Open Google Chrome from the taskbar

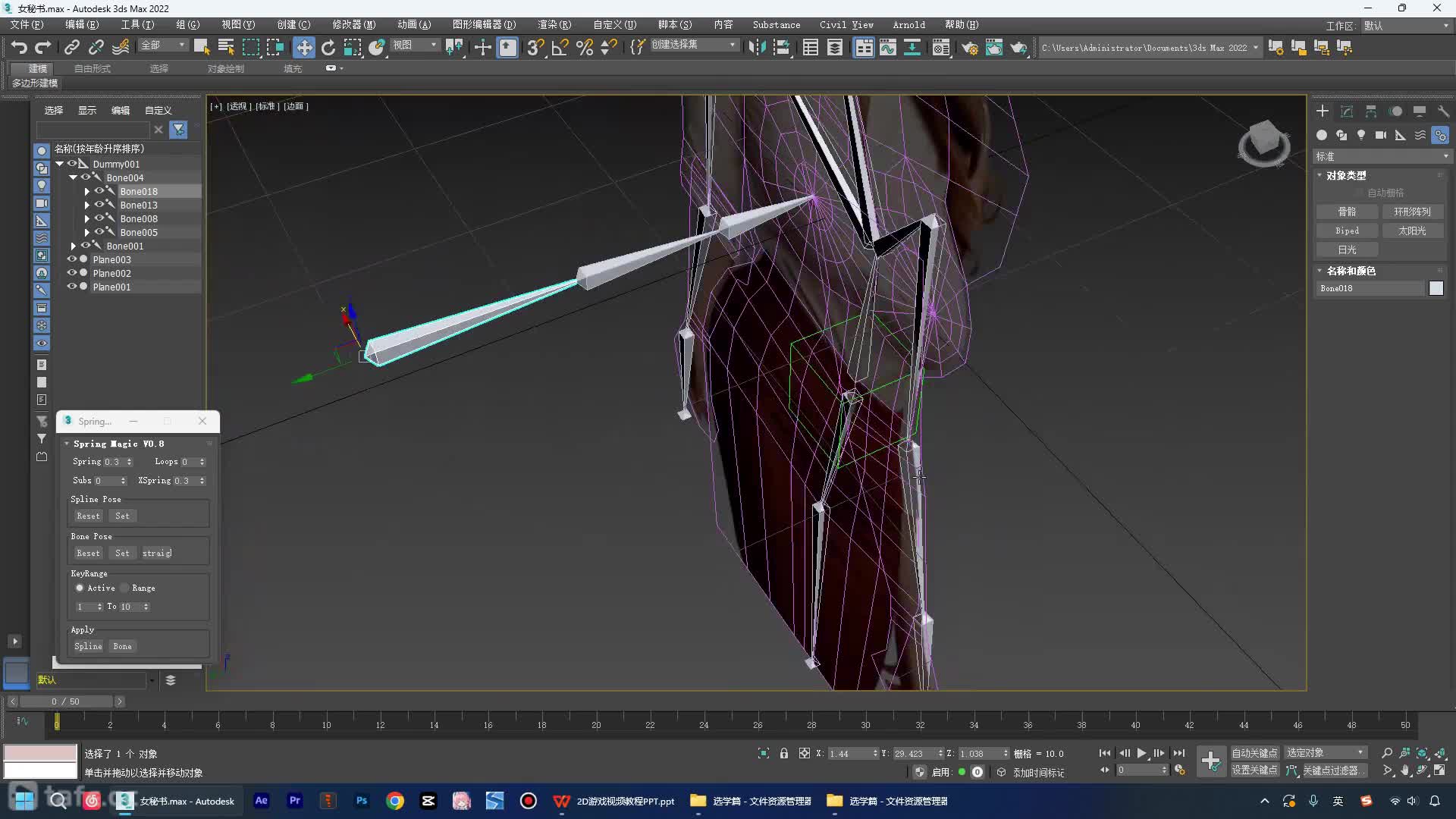pyautogui.click(x=395, y=801)
